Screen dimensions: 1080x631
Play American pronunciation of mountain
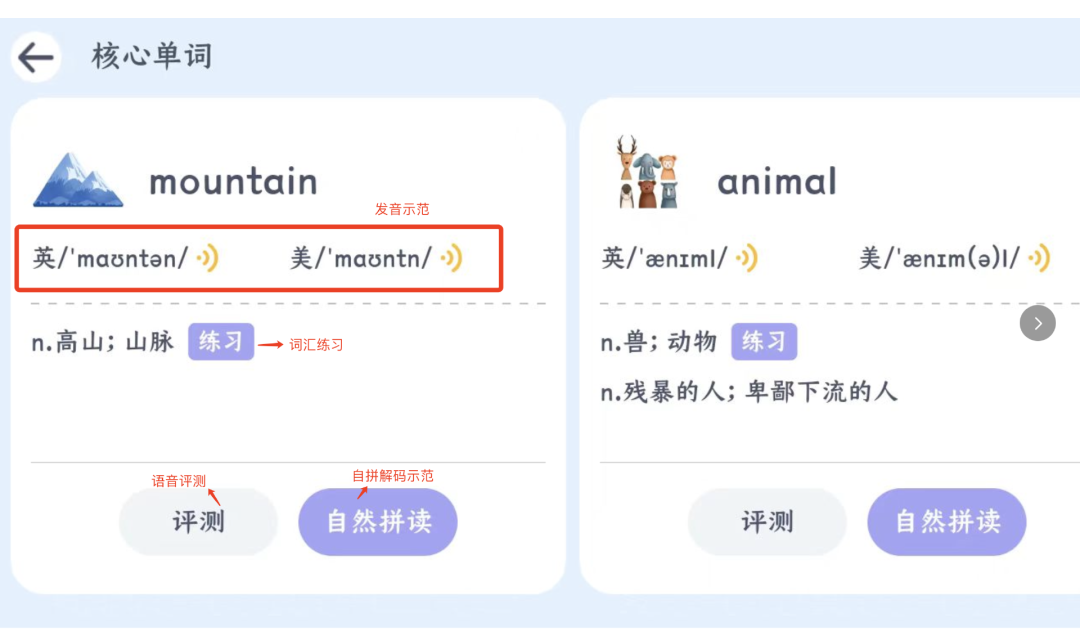[452, 259]
